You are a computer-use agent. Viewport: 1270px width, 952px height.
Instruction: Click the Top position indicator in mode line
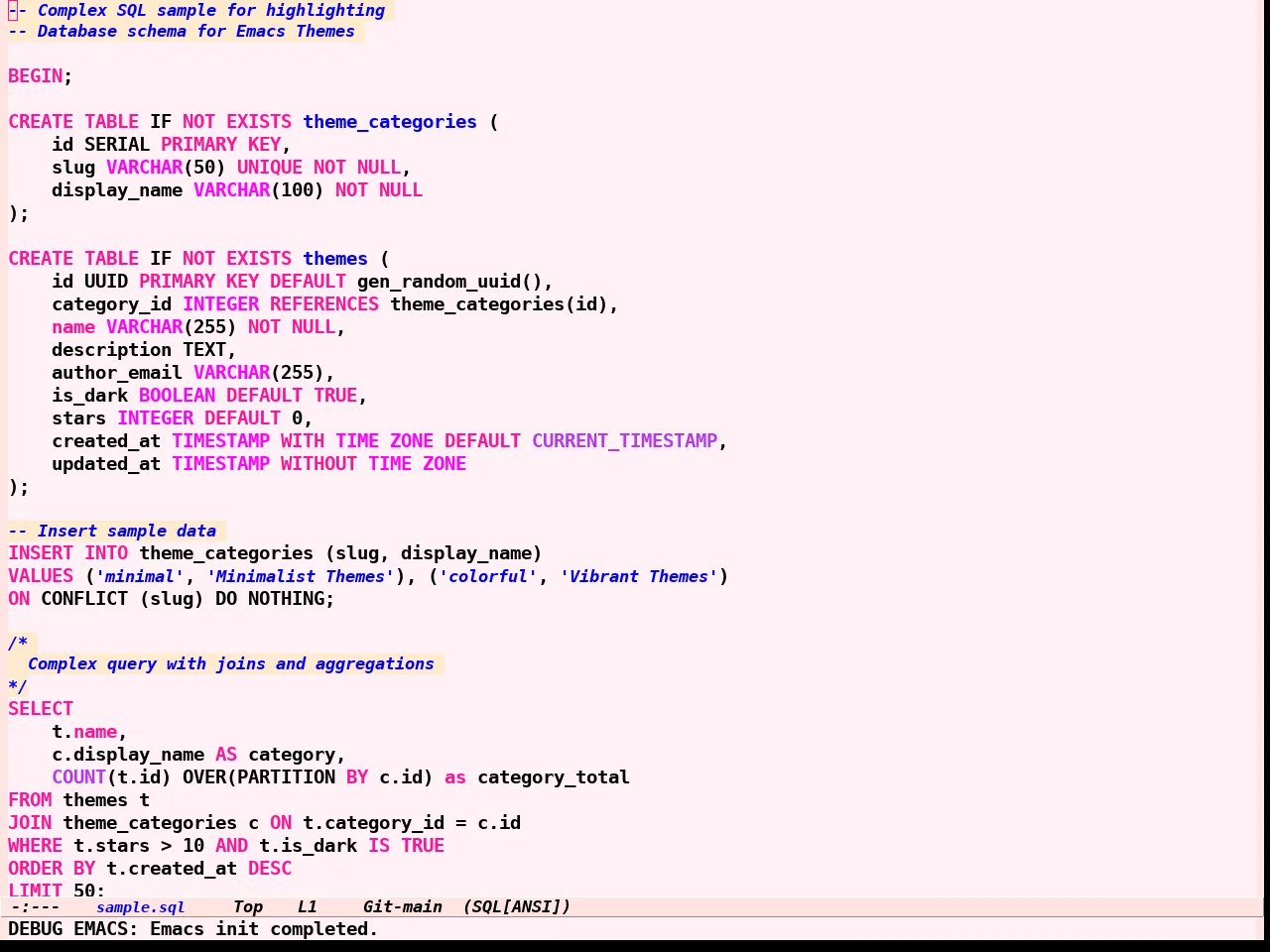click(x=248, y=906)
